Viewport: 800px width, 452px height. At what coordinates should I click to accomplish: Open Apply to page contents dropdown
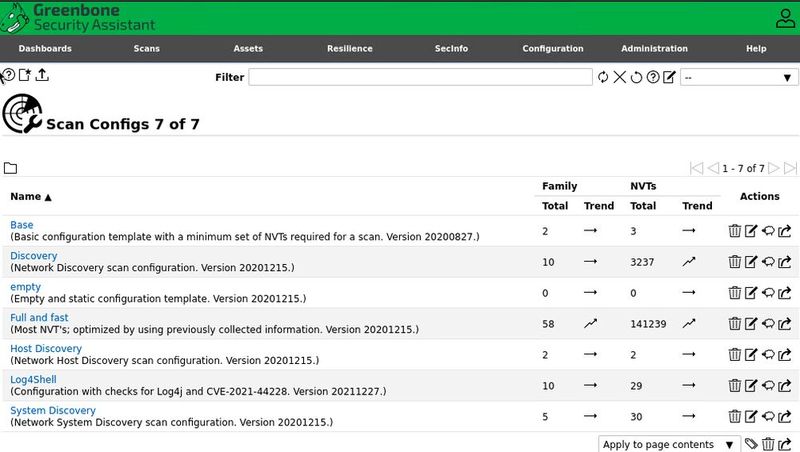pos(669,444)
